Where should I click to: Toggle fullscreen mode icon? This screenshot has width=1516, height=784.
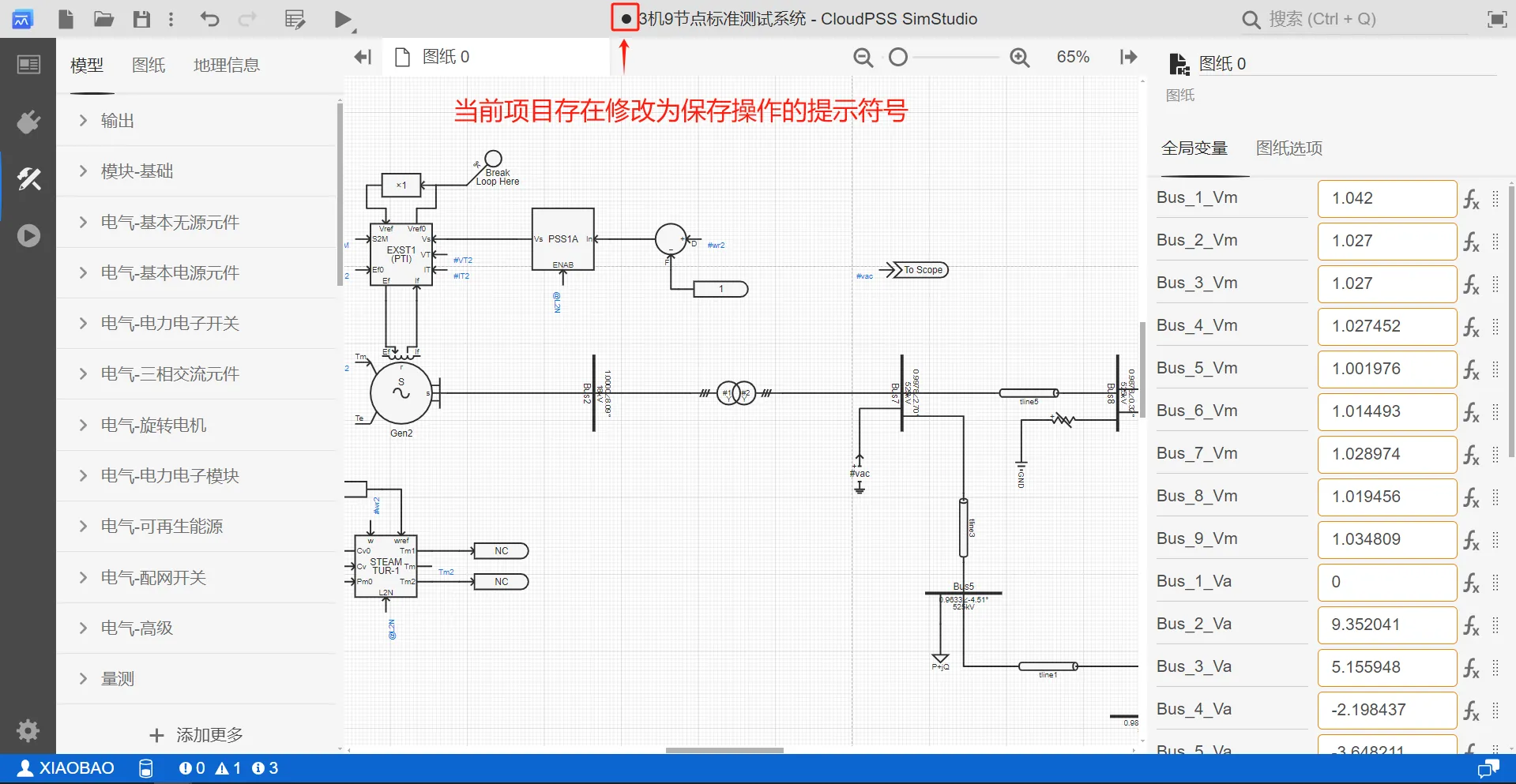(1497, 20)
